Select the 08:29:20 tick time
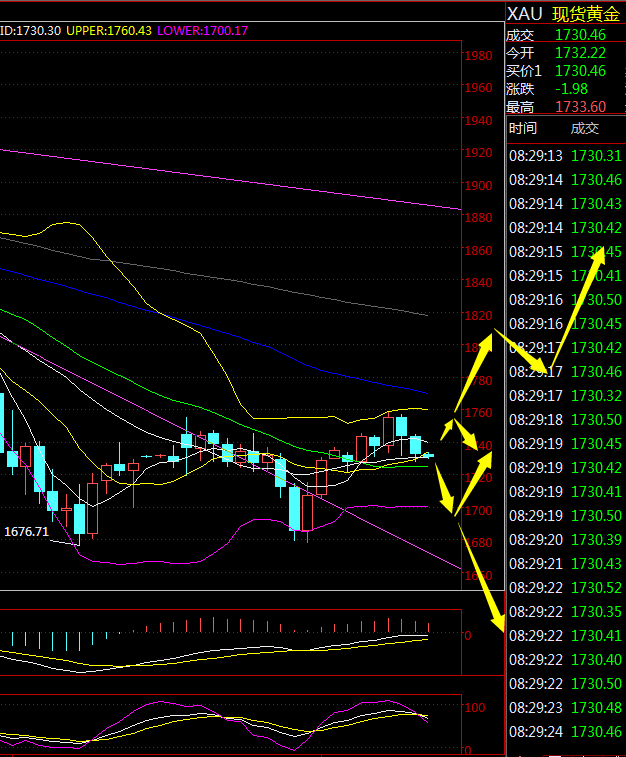Screen dimensions: 626x757 click(536, 540)
